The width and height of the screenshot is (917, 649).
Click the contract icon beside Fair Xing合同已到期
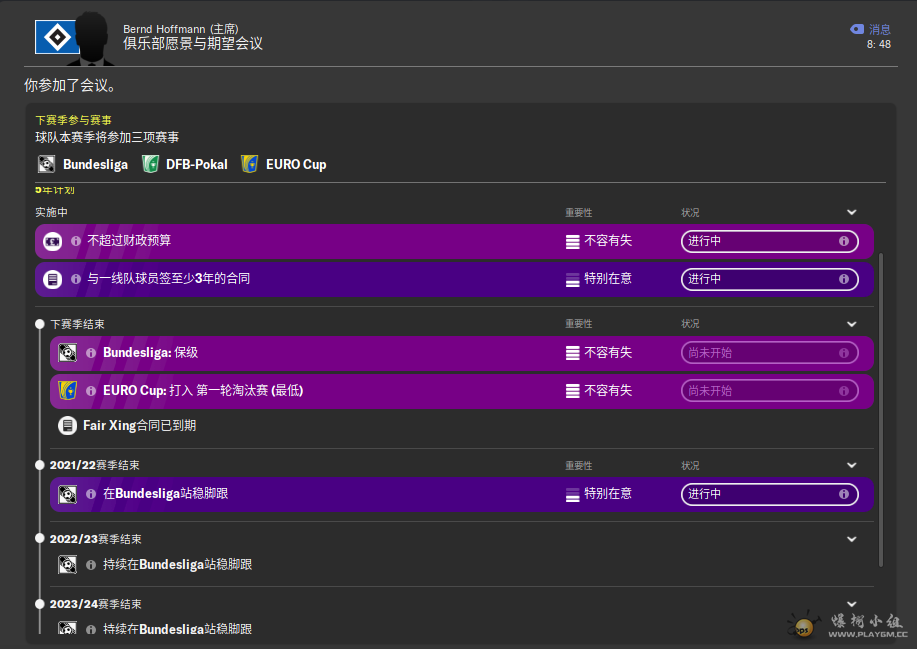click(x=67, y=426)
